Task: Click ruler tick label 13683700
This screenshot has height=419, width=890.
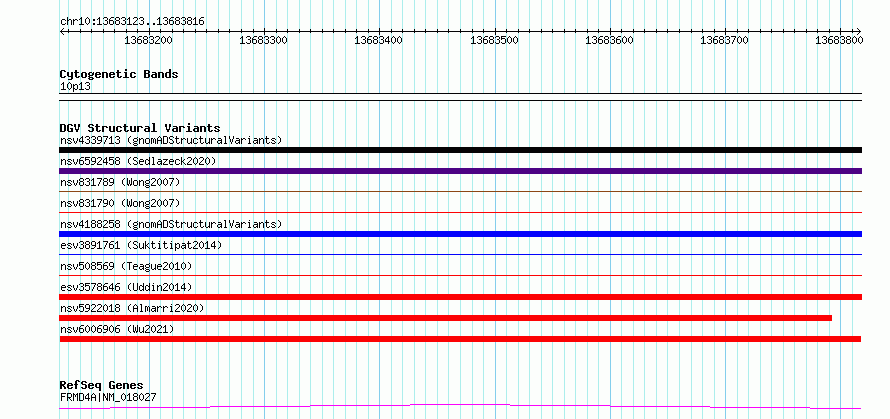Action: [x=724, y=40]
